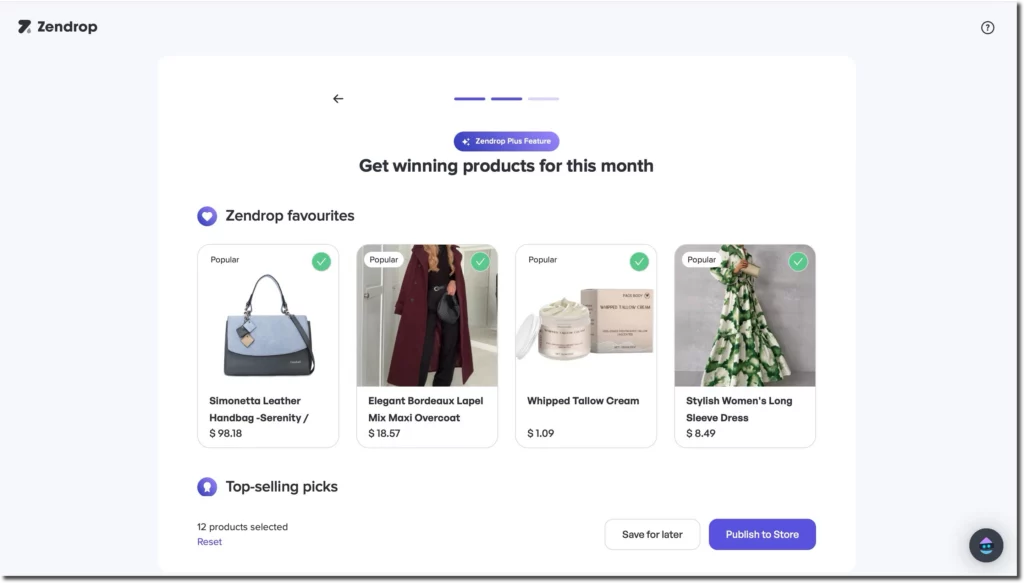Open the green floral dress product image
The image size is (1024, 583).
[744, 315]
